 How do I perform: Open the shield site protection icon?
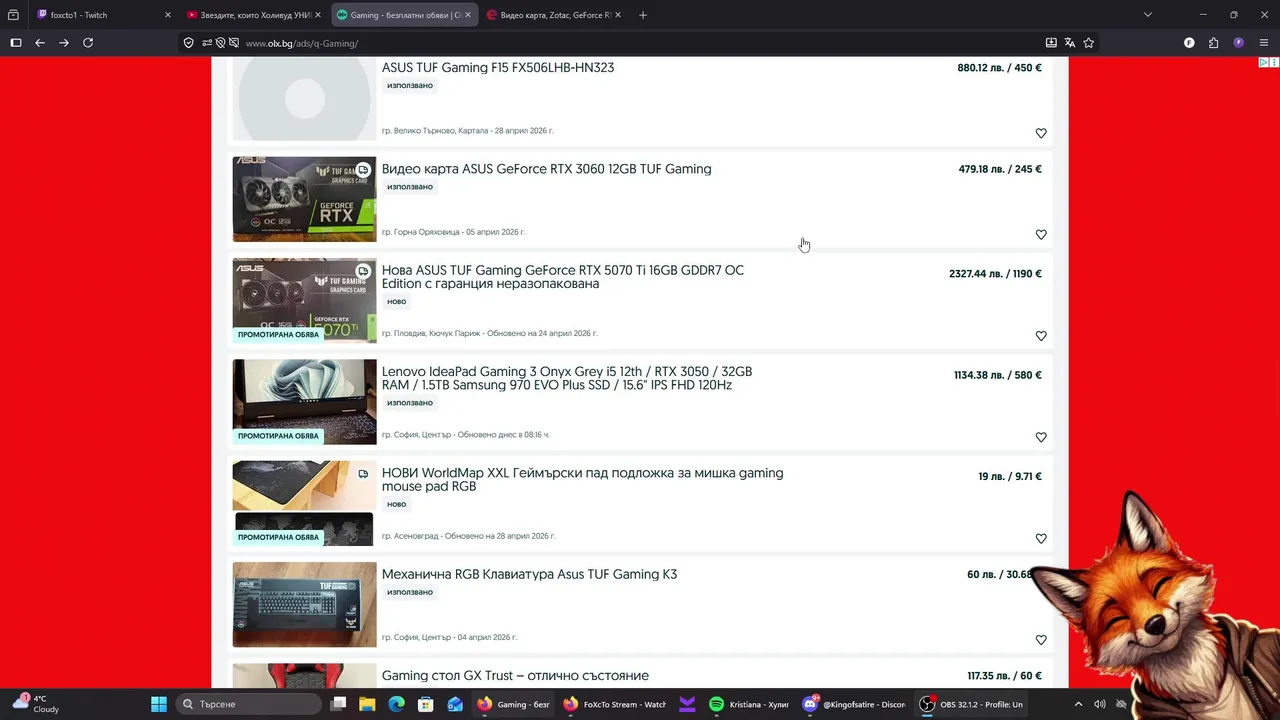tap(189, 43)
